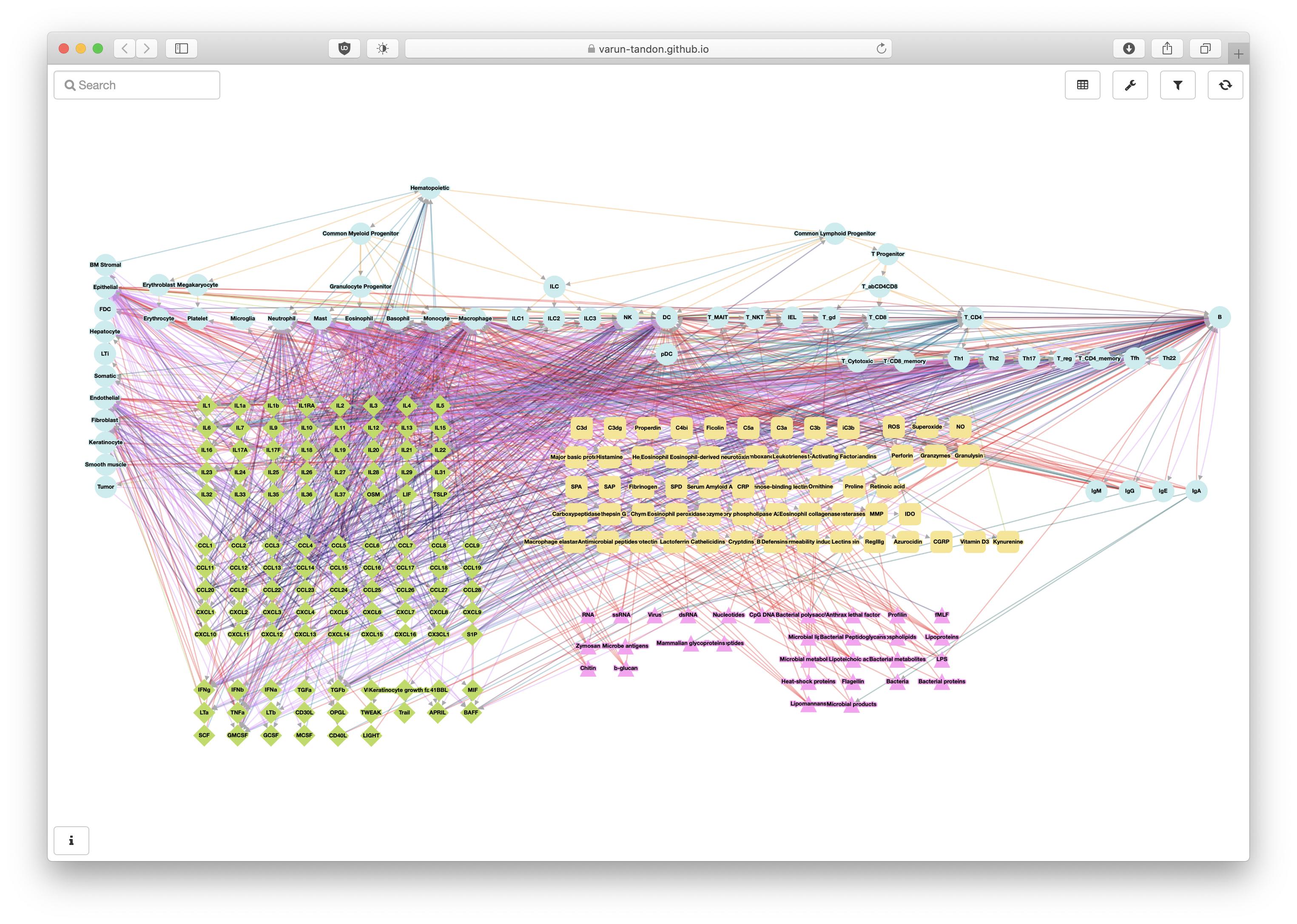Click the varun-tandon.github.io address bar
1297x924 pixels.
[648, 48]
